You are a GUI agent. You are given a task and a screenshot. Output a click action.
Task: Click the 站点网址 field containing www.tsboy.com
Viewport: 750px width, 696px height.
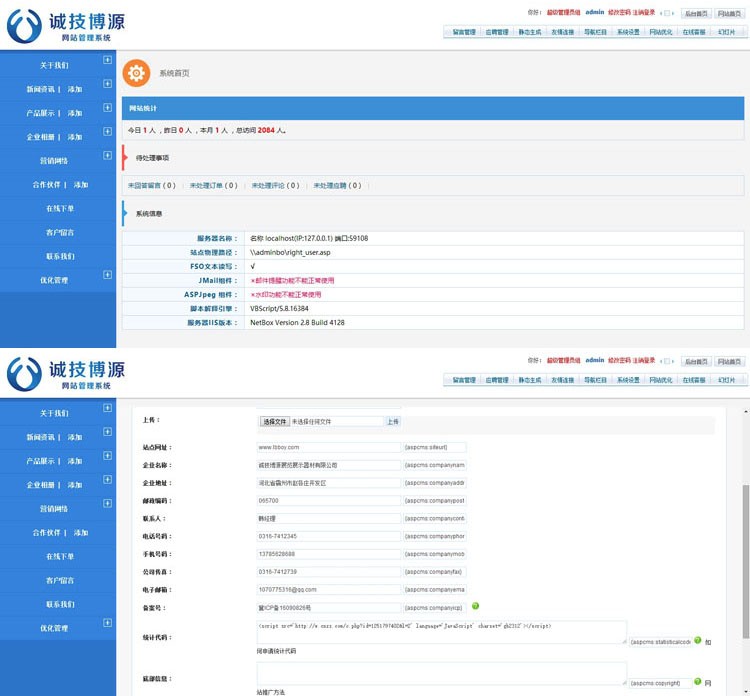[329, 447]
